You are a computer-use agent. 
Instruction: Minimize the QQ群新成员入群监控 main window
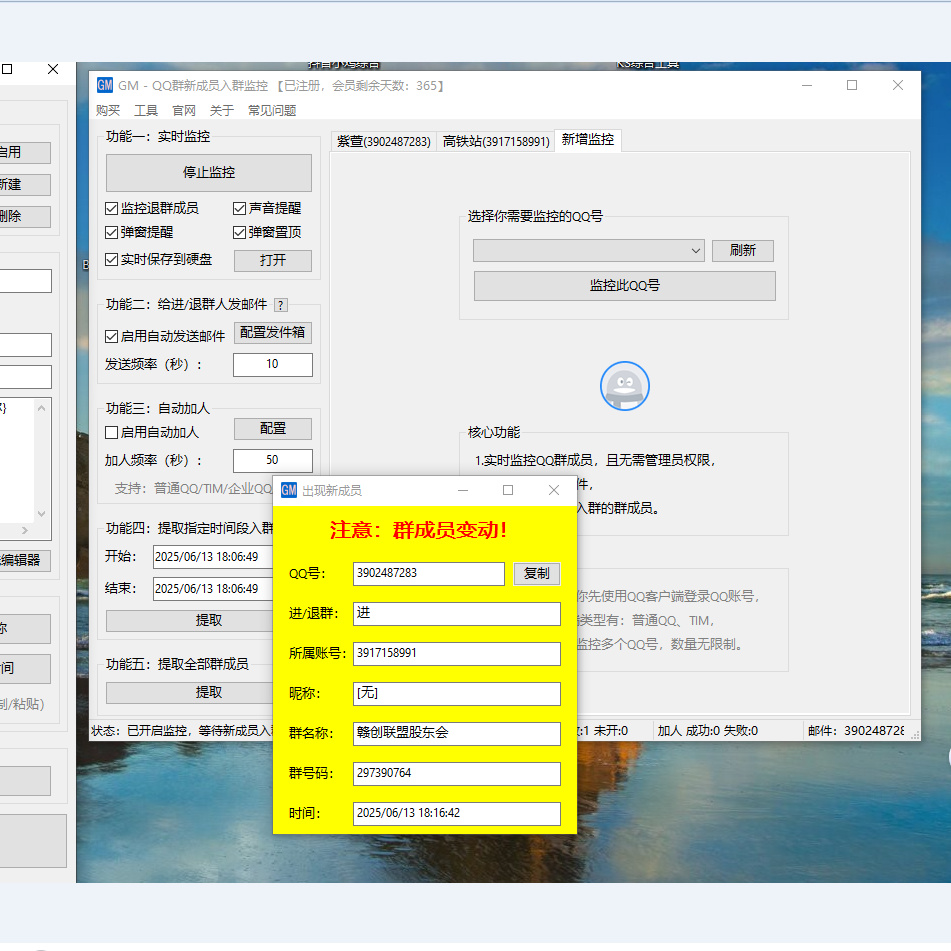[806, 86]
